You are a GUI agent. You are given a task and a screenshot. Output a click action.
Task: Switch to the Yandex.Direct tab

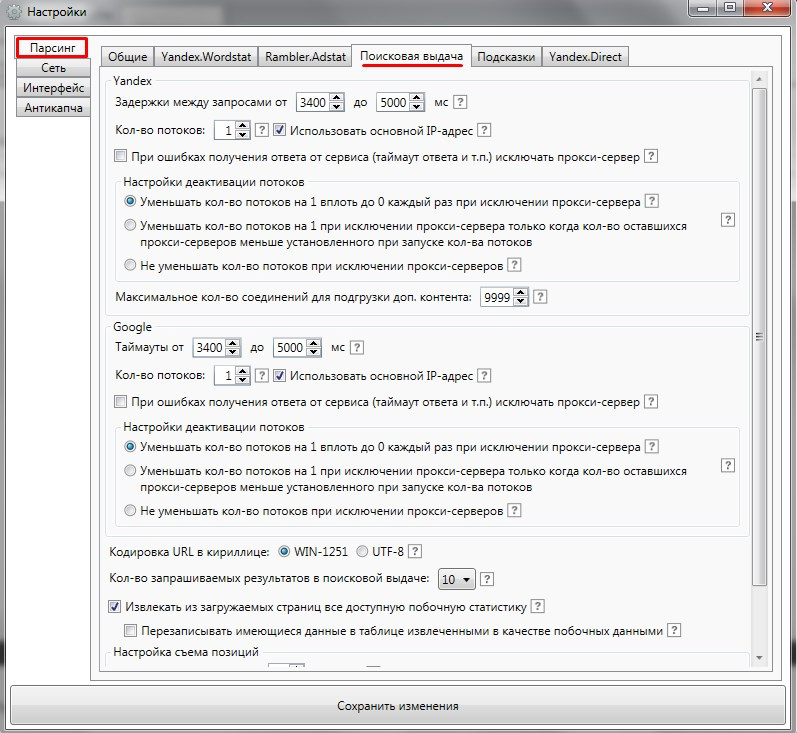585,56
